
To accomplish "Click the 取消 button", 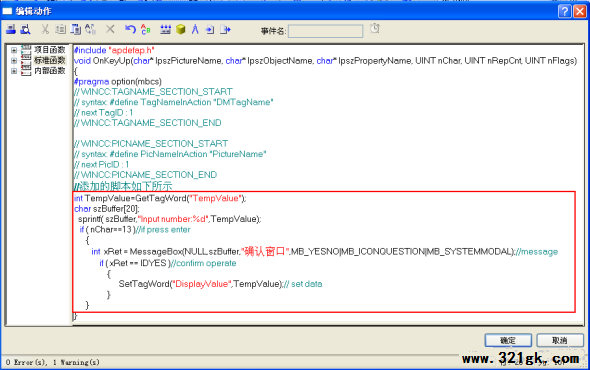I will [560, 340].
